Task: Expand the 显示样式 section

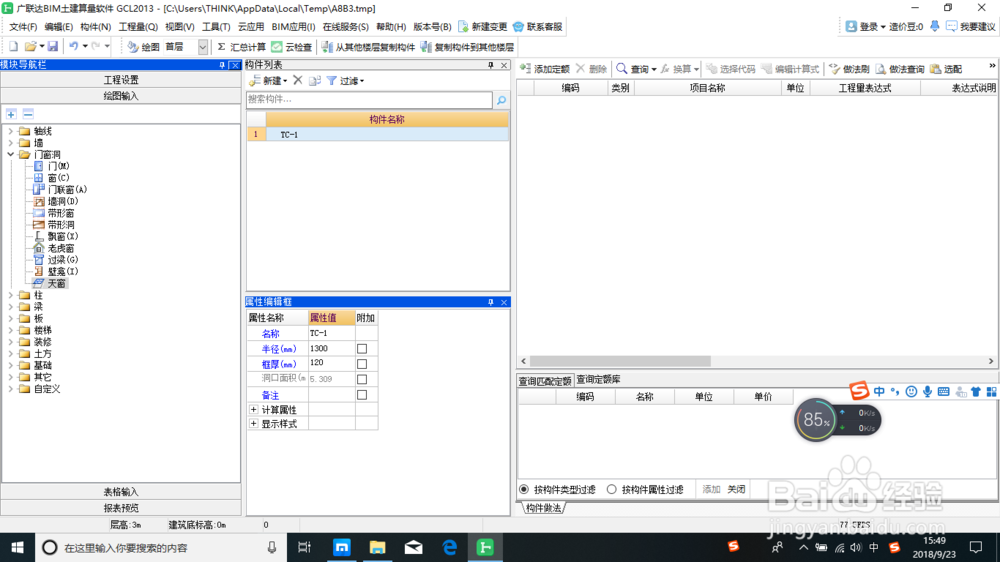Action: (253, 424)
